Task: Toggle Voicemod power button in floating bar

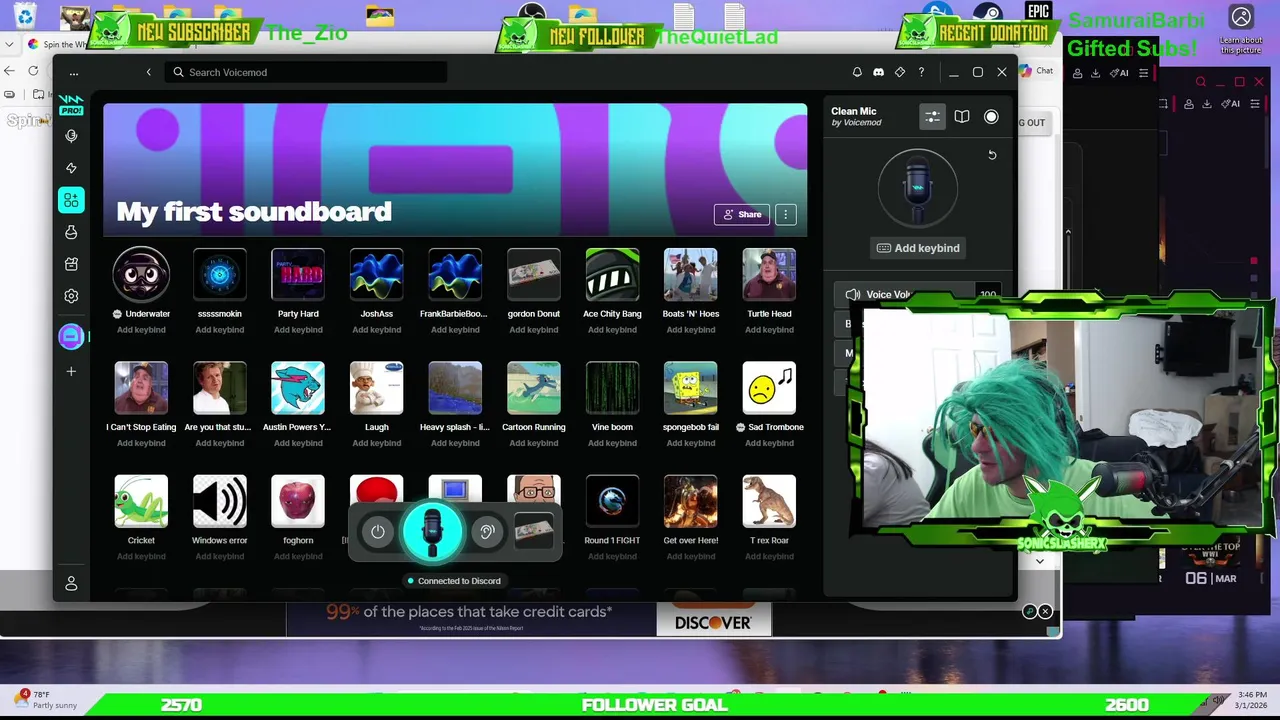Action: click(x=378, y=532)
